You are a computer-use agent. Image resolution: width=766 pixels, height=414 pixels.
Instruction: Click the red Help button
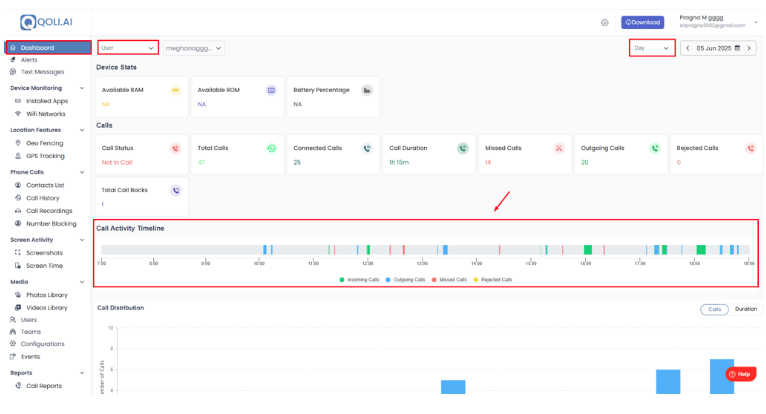click(x=741, y=374)
